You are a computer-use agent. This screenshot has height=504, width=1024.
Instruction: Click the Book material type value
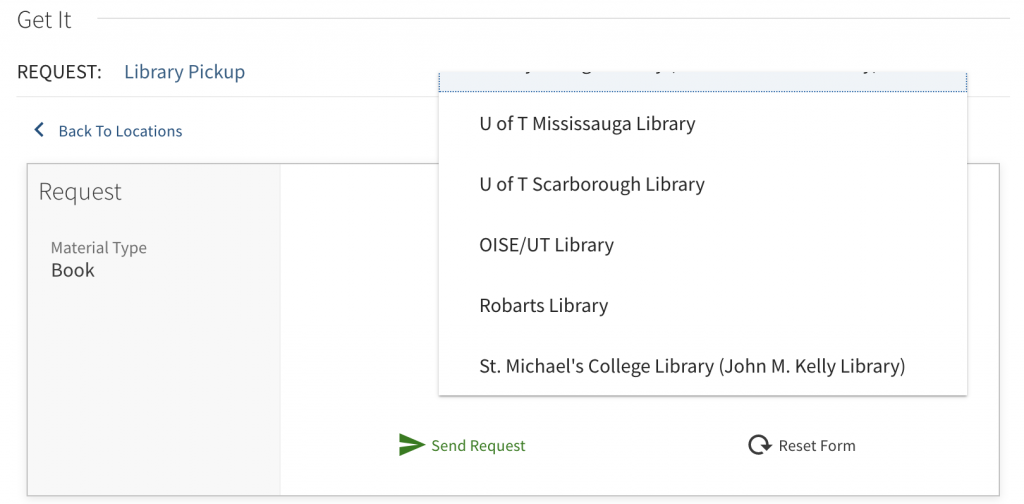click(73, 270)
